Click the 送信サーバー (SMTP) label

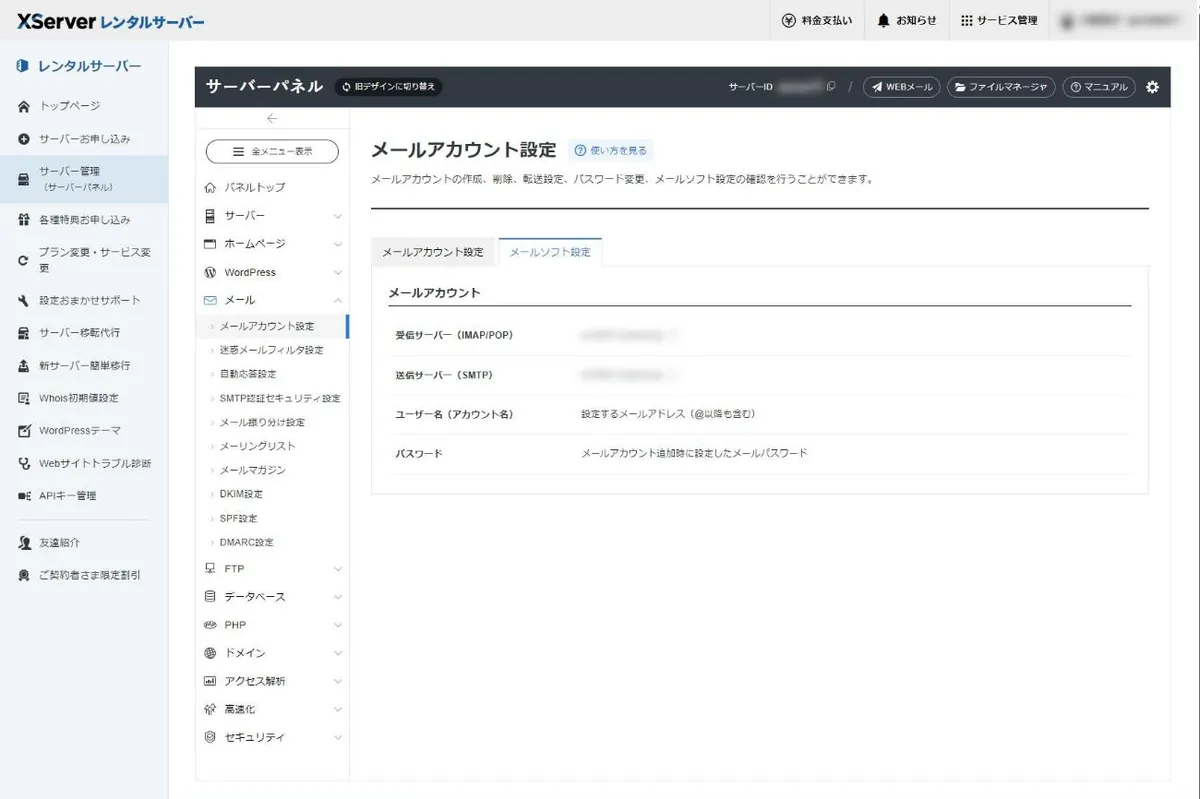click(444, 375)
